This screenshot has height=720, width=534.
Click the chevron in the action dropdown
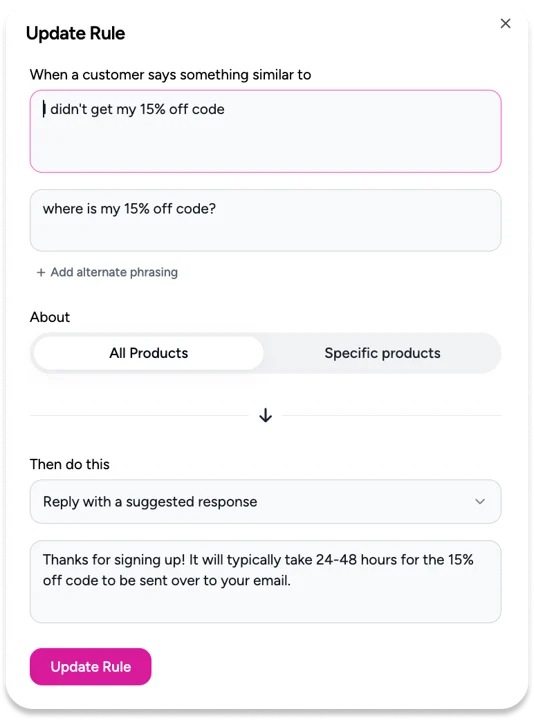(480, 501)
